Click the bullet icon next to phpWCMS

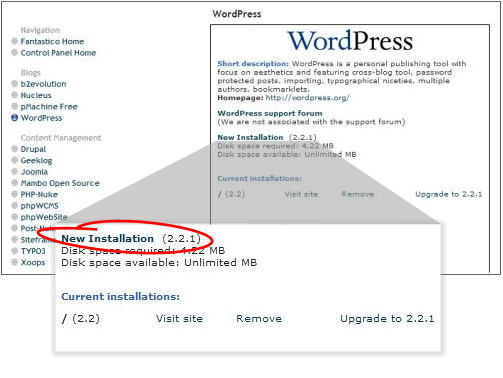14,205
